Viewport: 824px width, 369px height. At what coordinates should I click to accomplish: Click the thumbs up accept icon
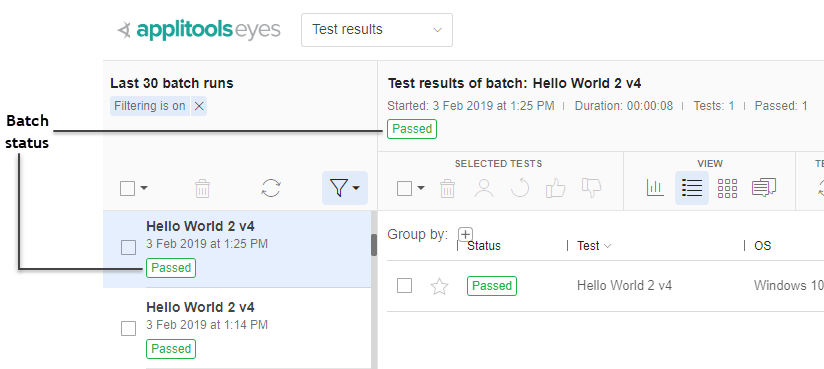click(x=555, y=188)
